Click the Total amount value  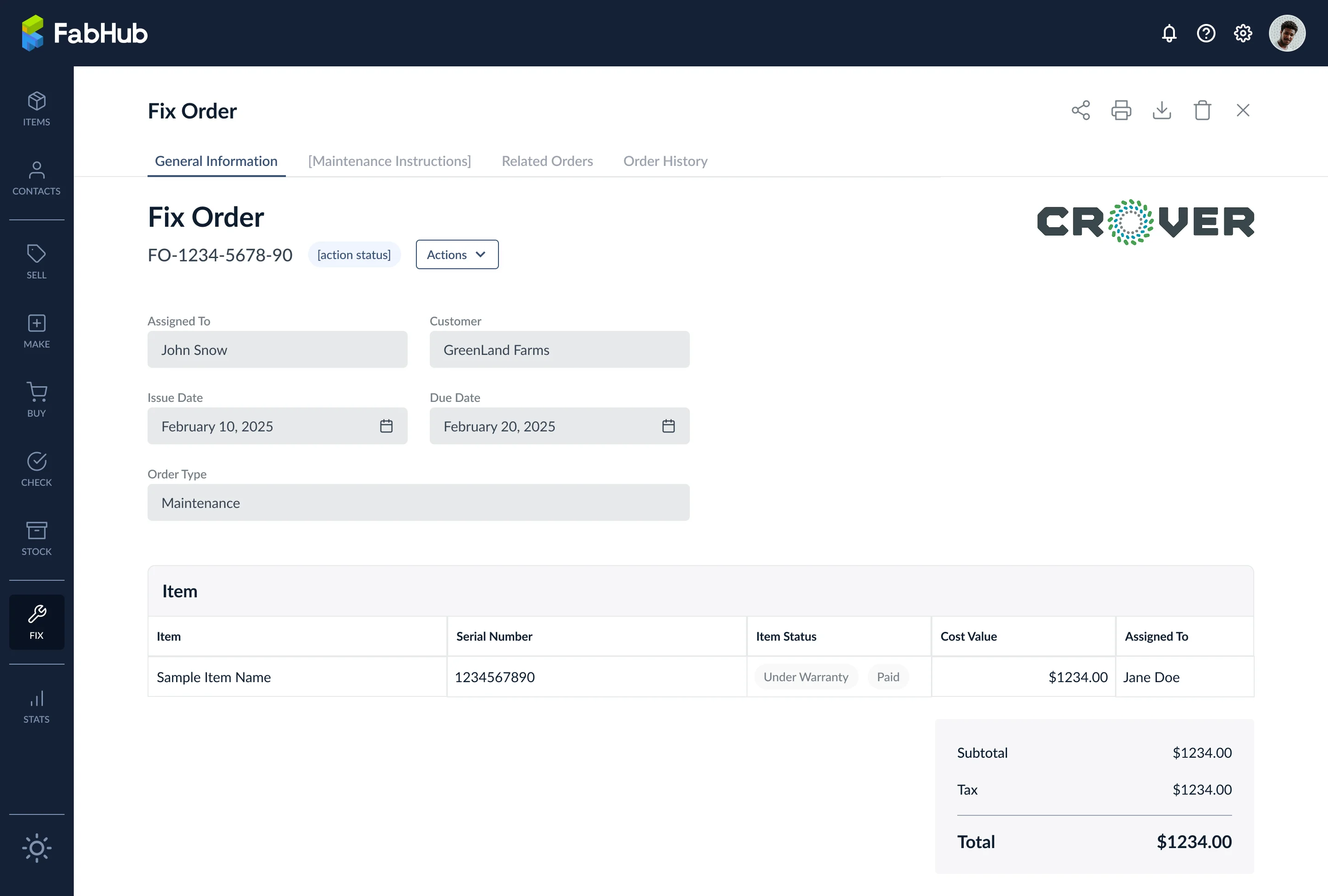coord(1194,842)
